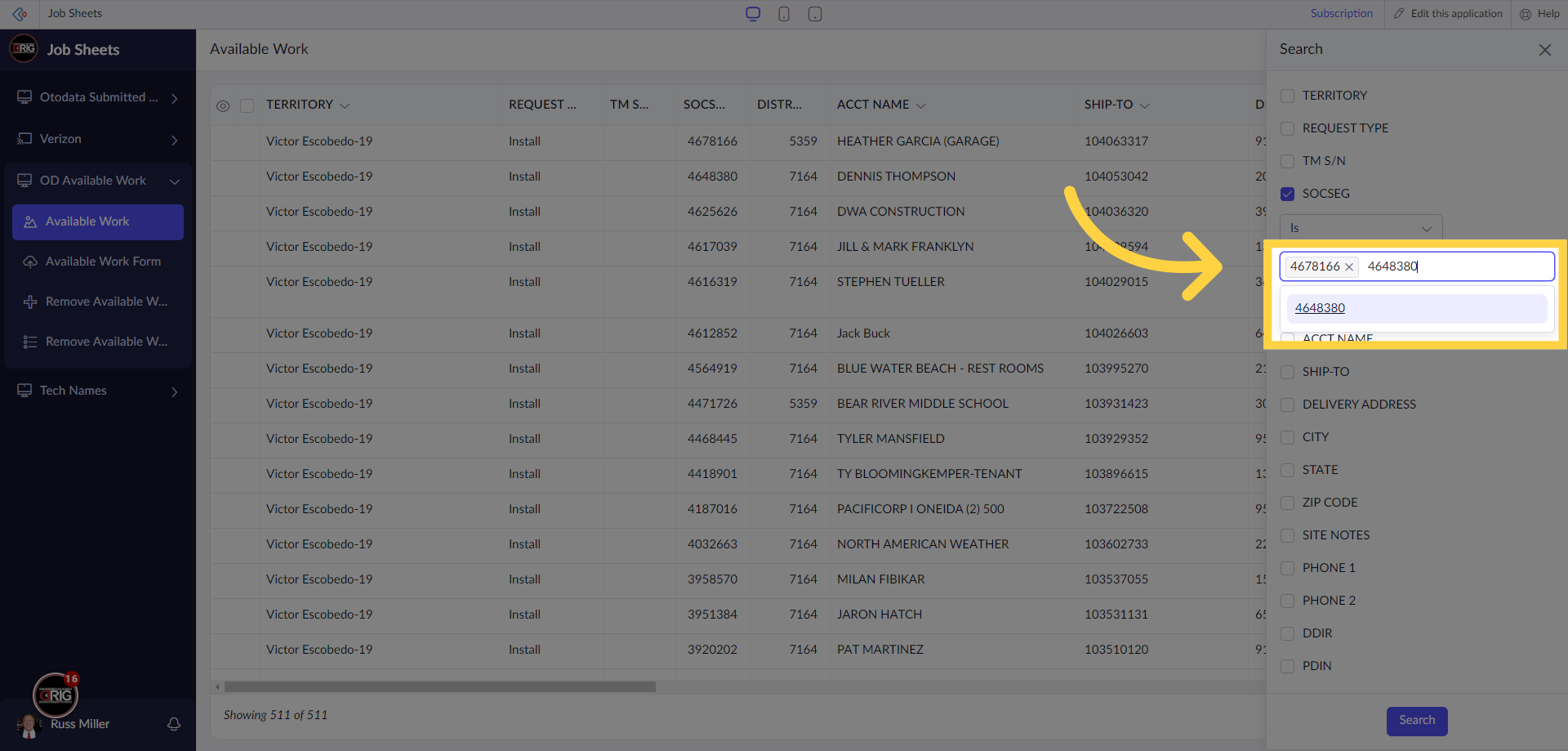The width and height of the screenshot is (1568, 751).
Task: Switch to mobile phone preview icon
Action: point(784,14)
